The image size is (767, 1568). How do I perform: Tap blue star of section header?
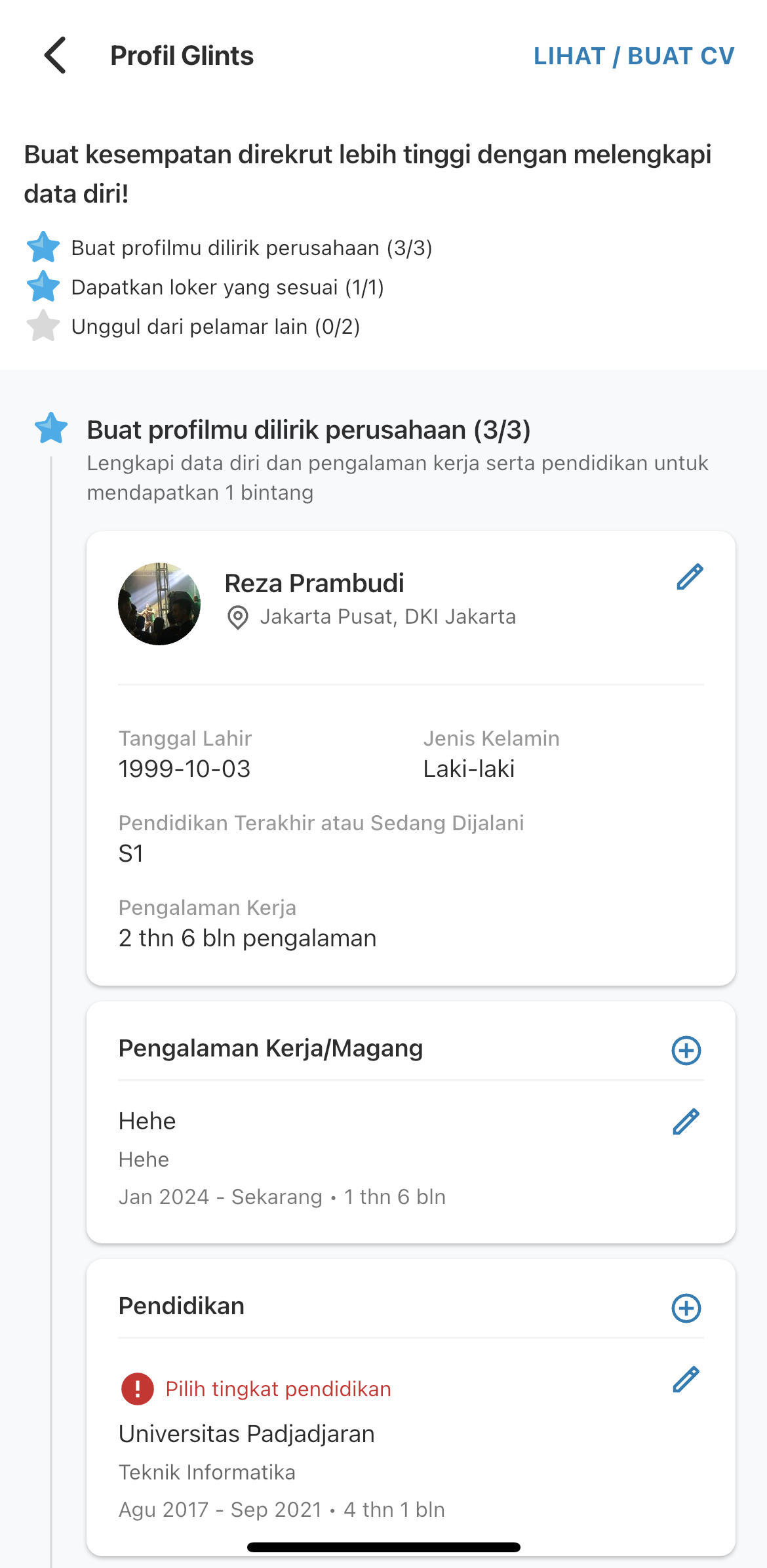tap(51, 428)
